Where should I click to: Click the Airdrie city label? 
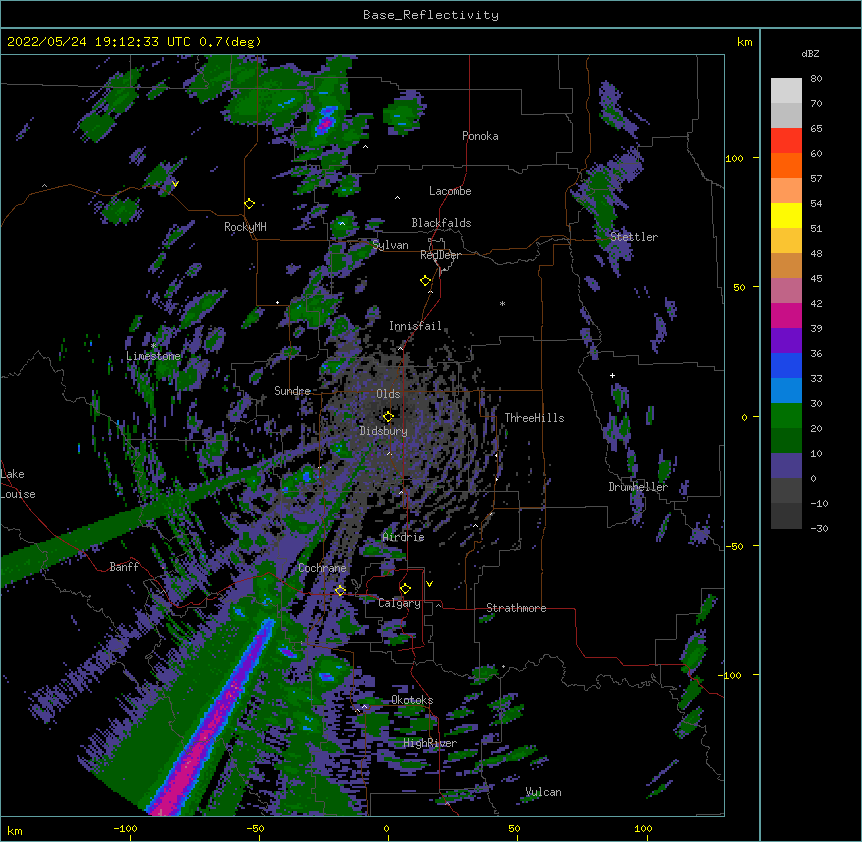pyautogui.click(x=403, y=537)
